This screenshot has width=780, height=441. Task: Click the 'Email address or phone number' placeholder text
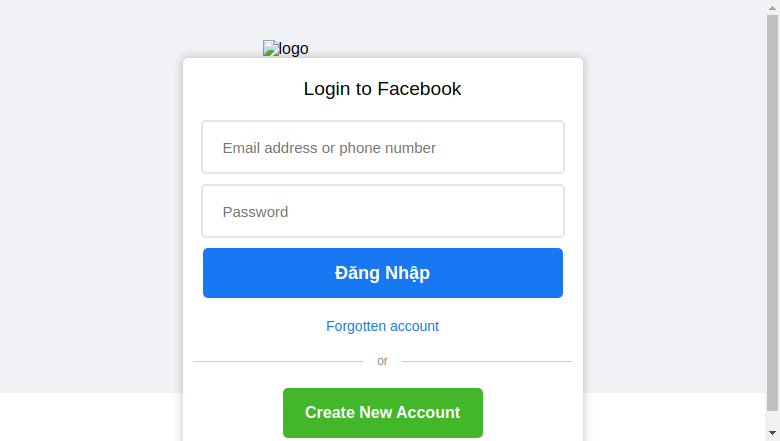(329, 148)
